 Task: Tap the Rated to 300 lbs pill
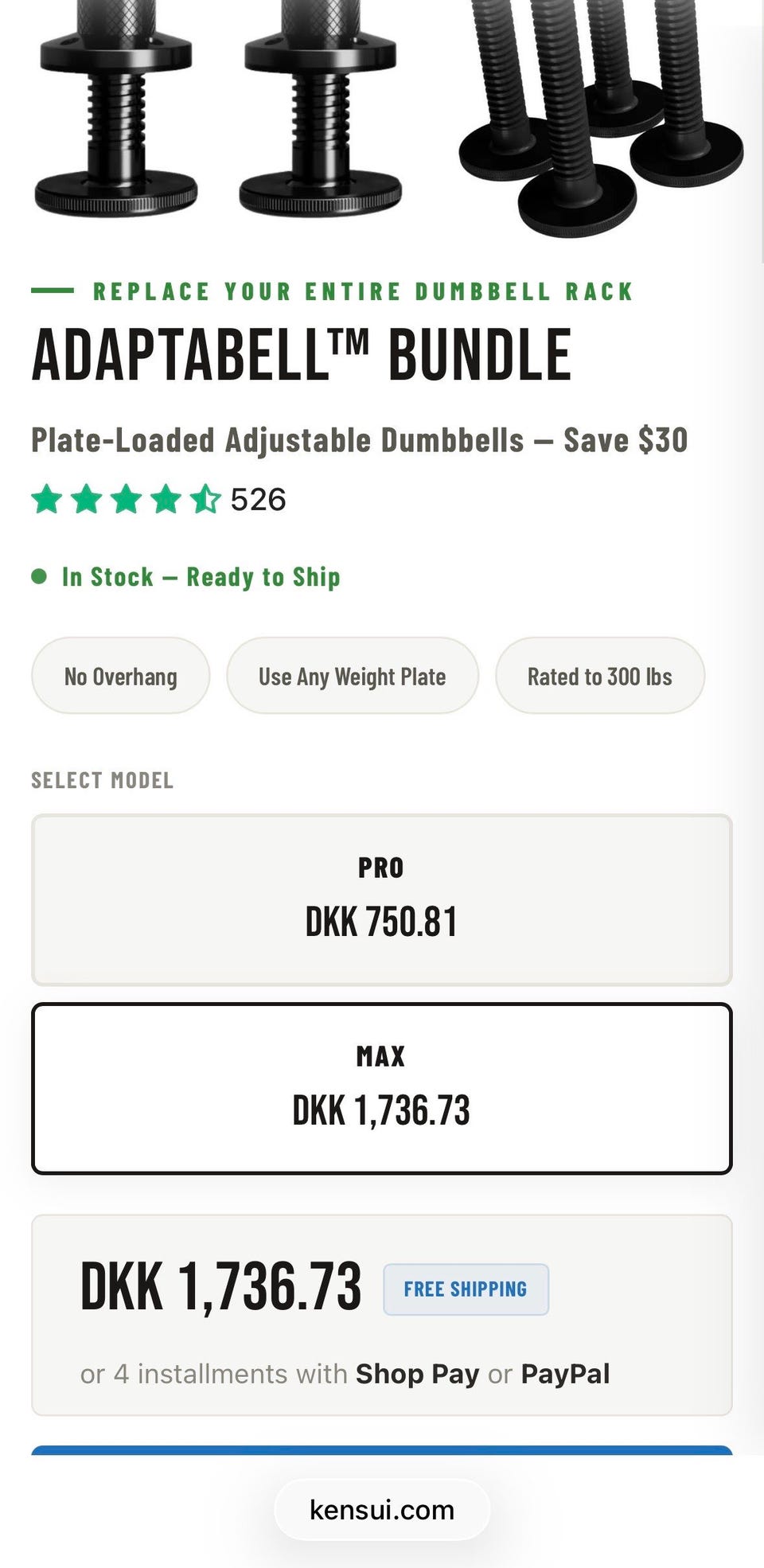point(599,676)
